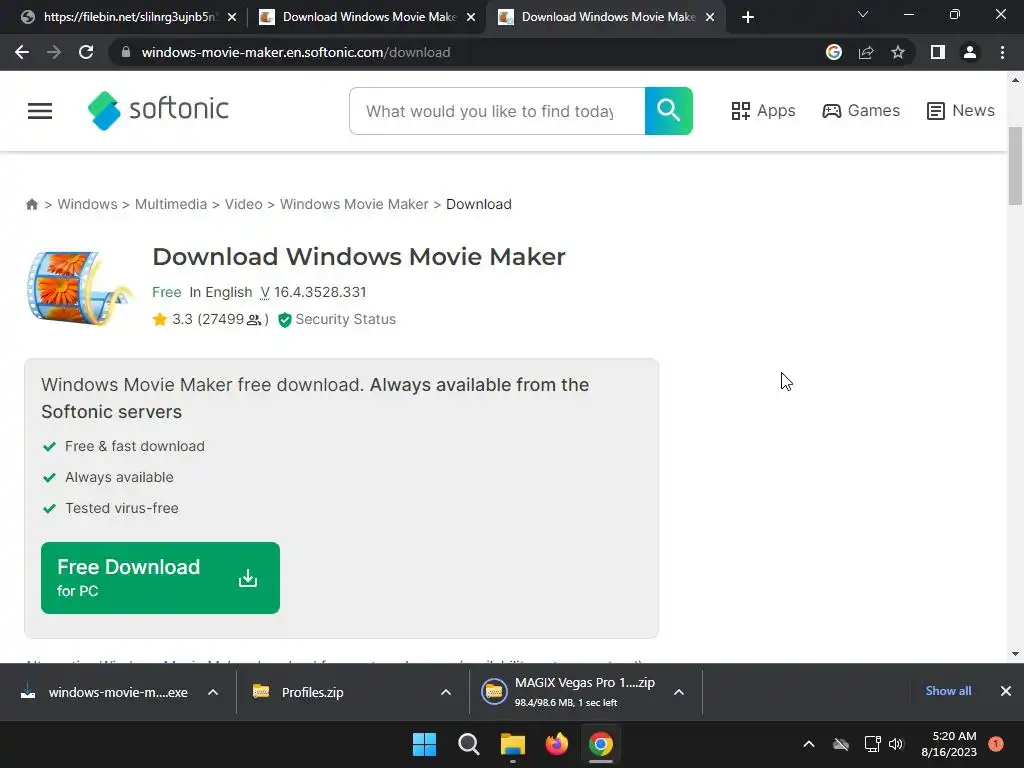This screenshot has height=768, width=1024.
Task: Focus the 'What would you like to find' search box
Action: click(x=497, y=111)
